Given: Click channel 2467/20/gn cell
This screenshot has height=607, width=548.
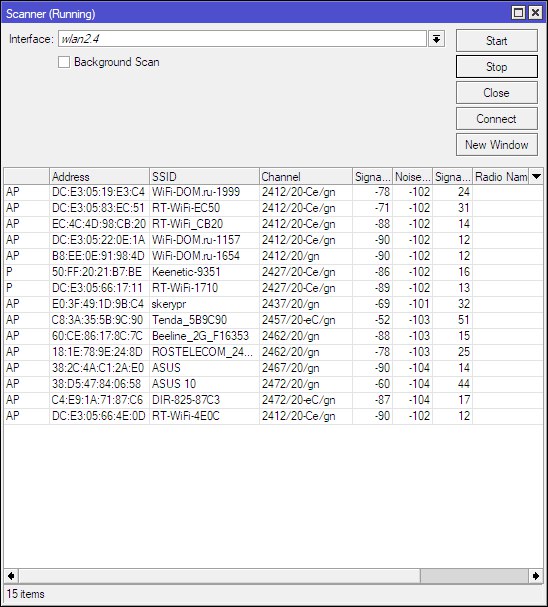Looking at the screenshot, I should click(x=291, y=368).
